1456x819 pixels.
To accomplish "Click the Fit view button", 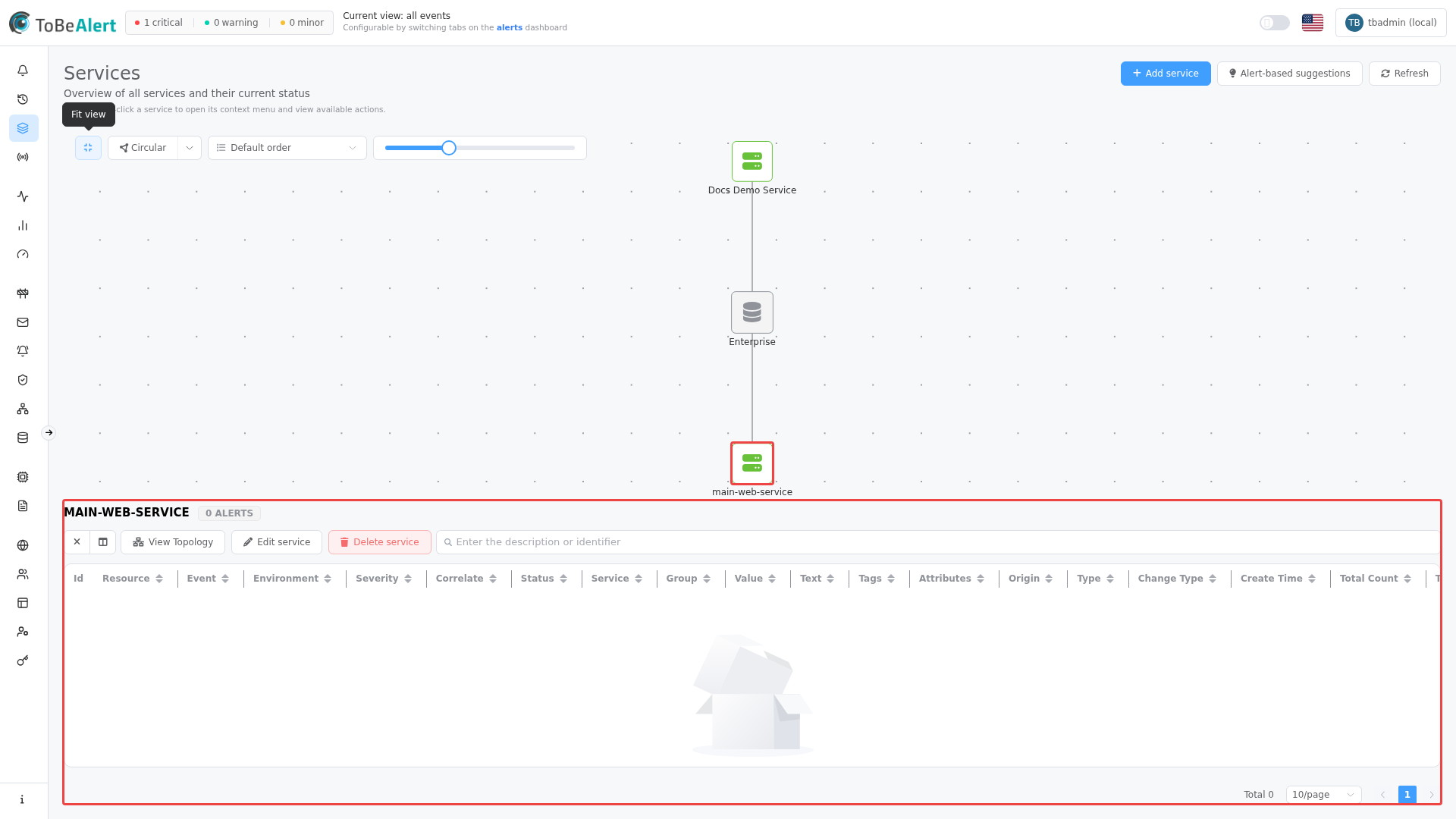I will tap(88, 148).
